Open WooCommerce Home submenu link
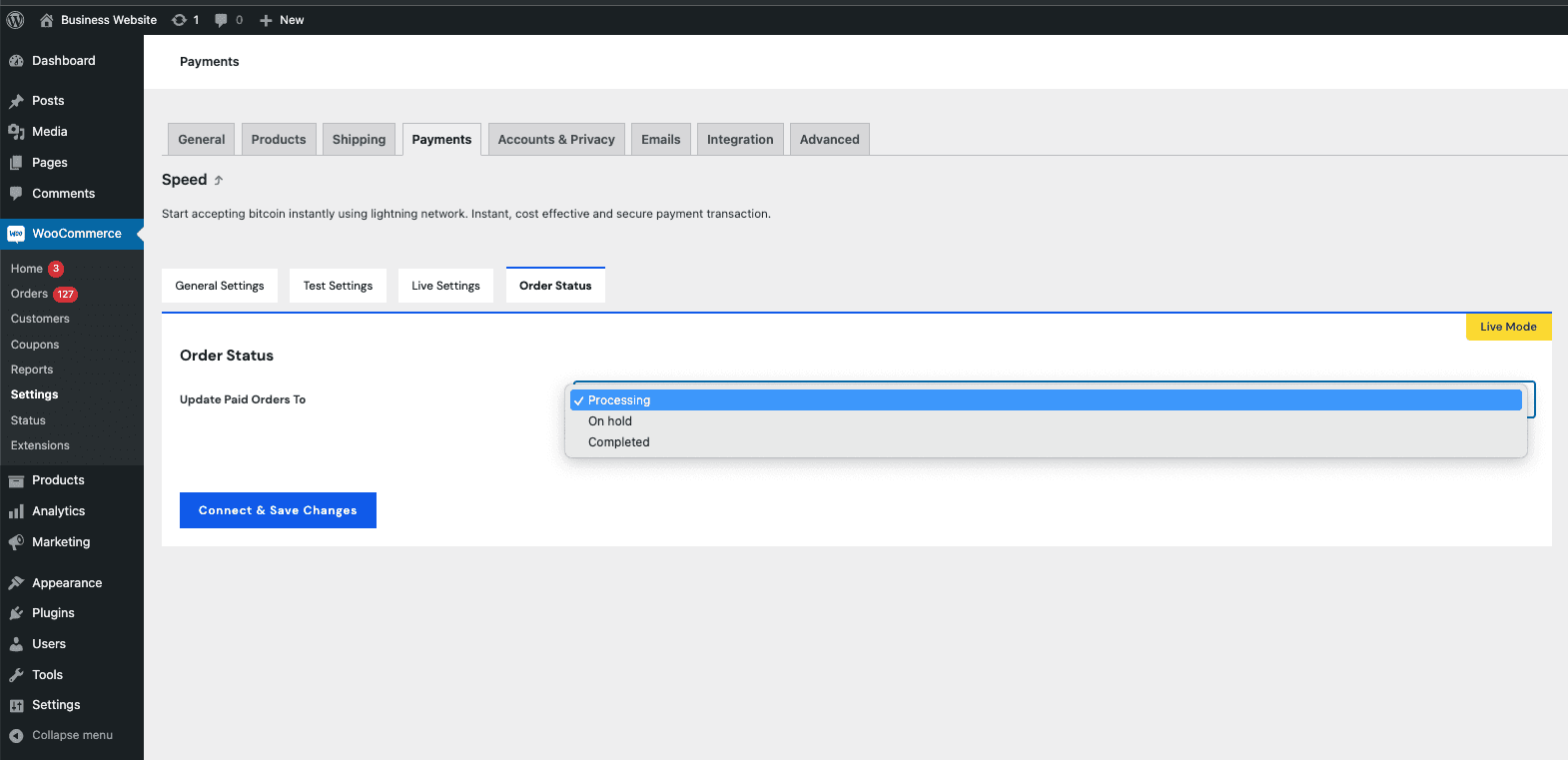This screenshot has height=760, width=1568. point(27,269)
